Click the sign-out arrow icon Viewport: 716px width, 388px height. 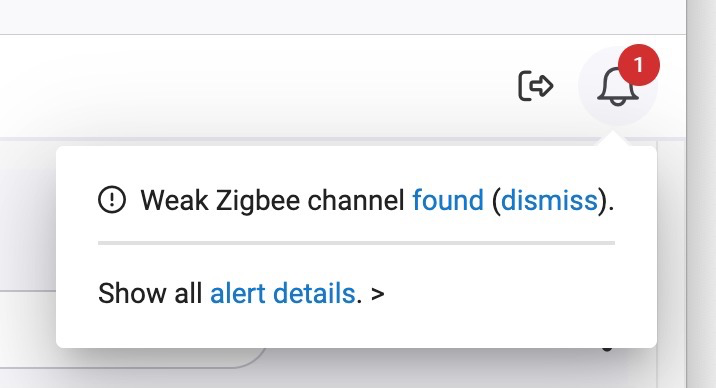coord(536,85)
